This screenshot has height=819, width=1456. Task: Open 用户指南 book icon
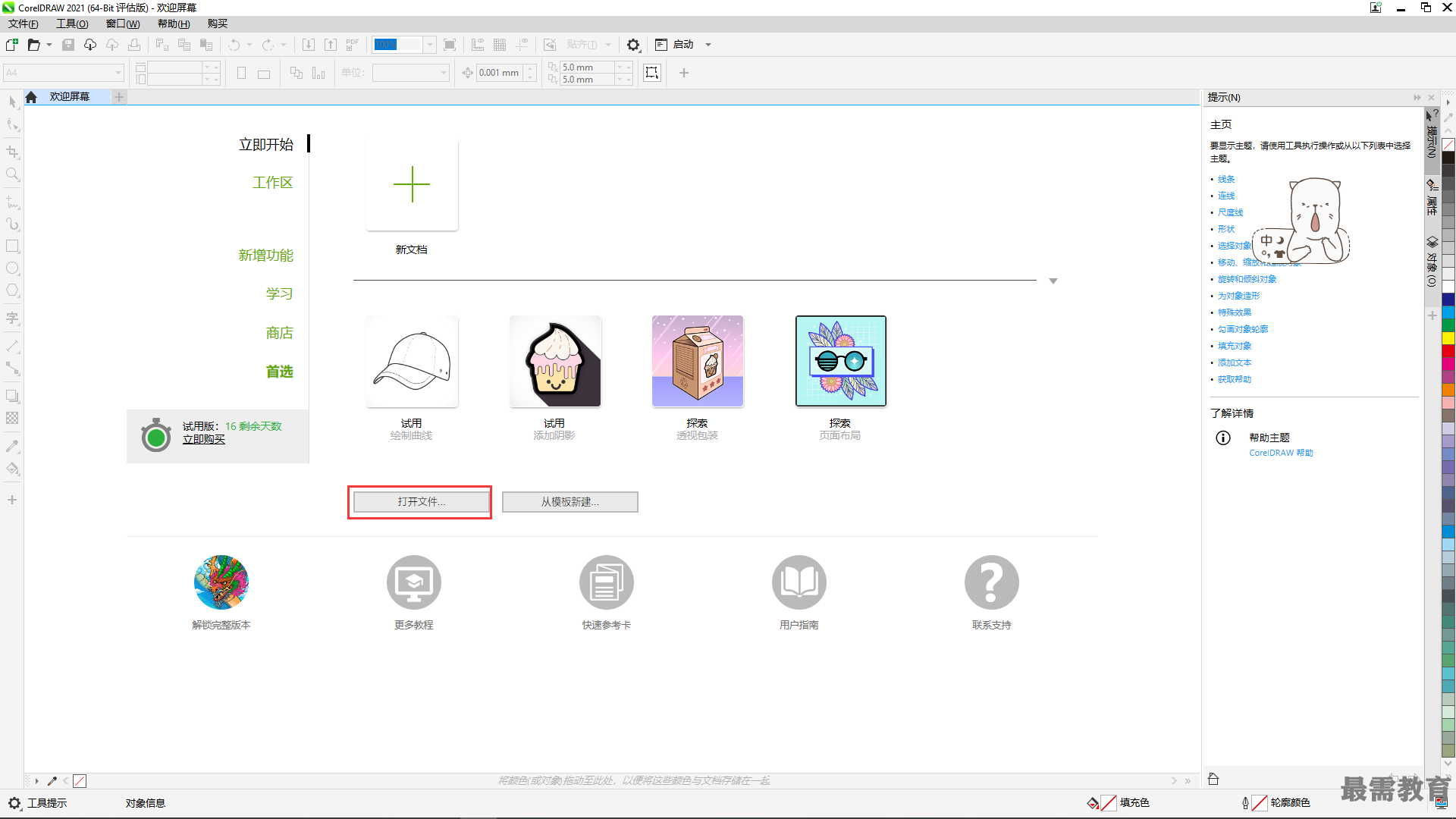[799, 582]
